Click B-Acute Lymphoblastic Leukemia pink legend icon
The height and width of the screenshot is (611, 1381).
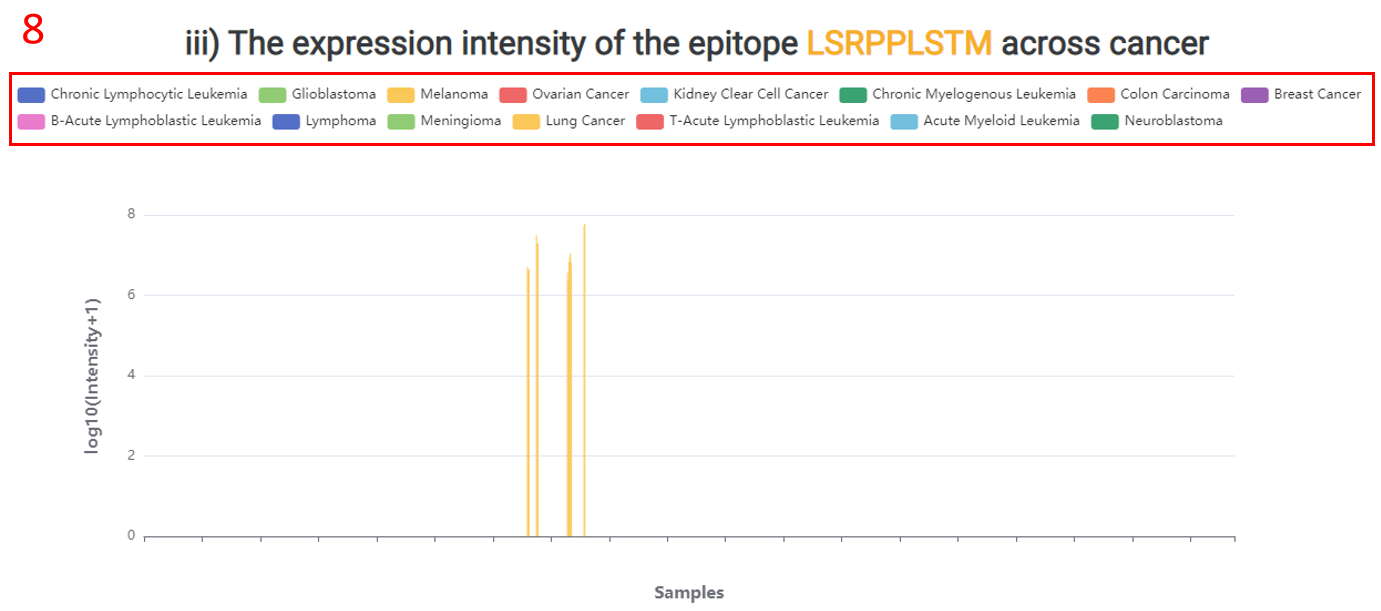pyautogui.click(x=31, y=121)
